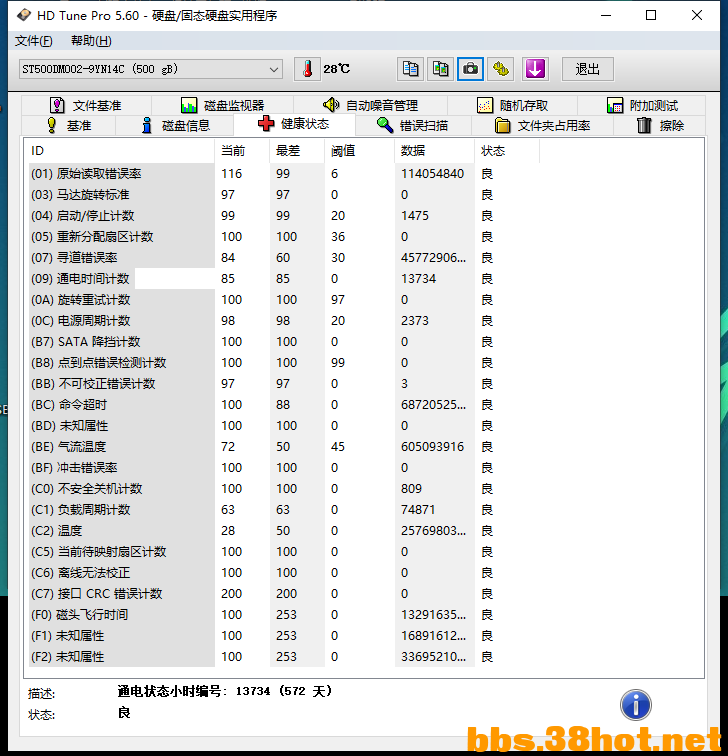Select the (B8) 点到点错误检测计数 row
The image size is (728, 756).
click(x=284, y=363)
